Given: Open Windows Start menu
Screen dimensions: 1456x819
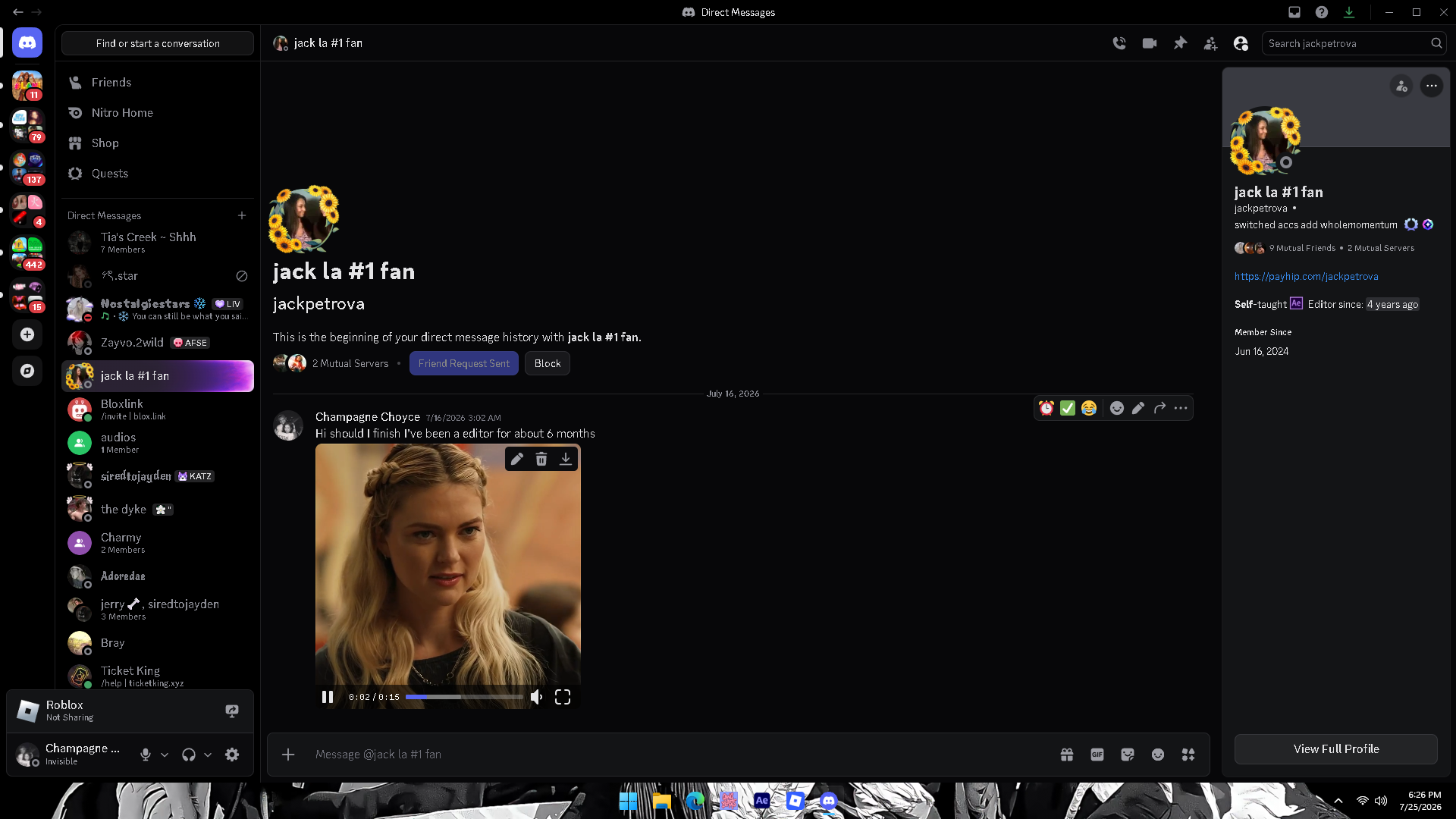Looking at the screenshot, I should tap(629, 801).
